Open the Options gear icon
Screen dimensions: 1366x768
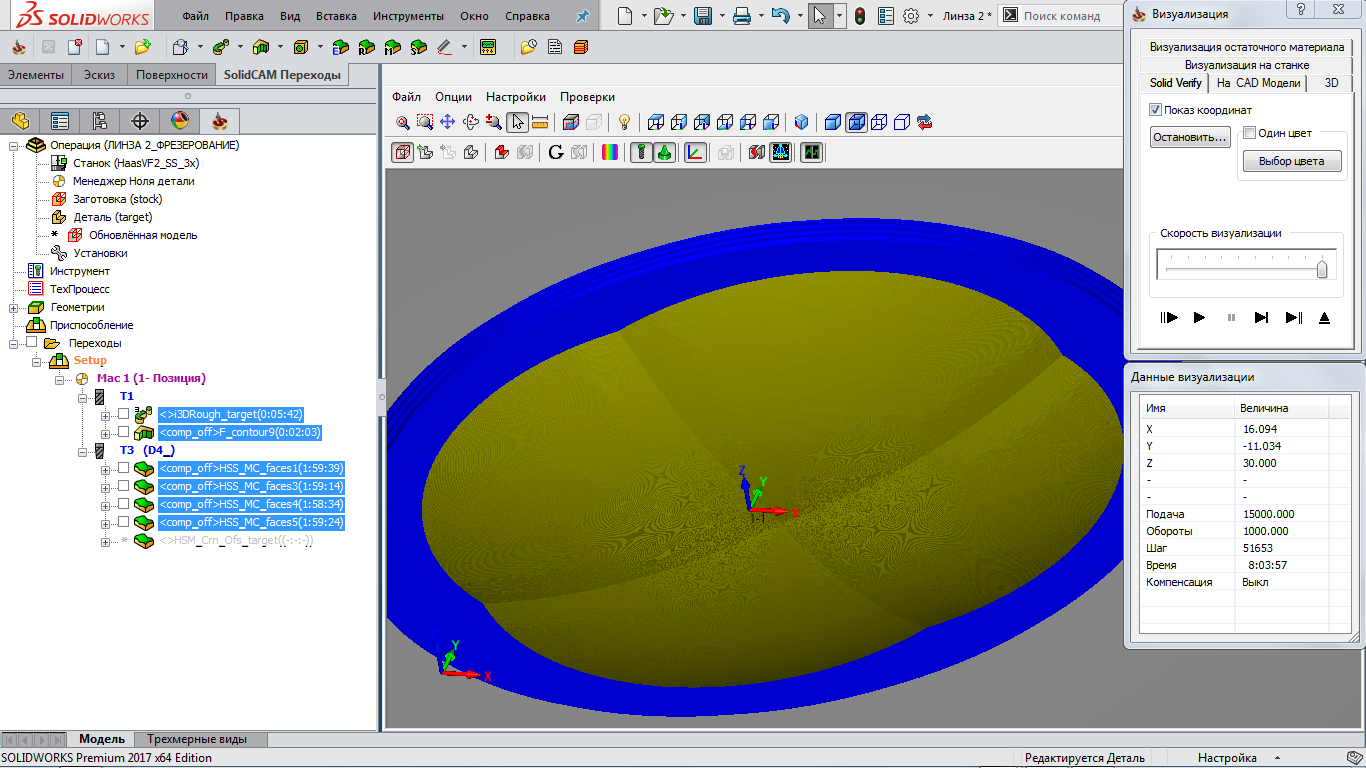[x=911, y=16]
